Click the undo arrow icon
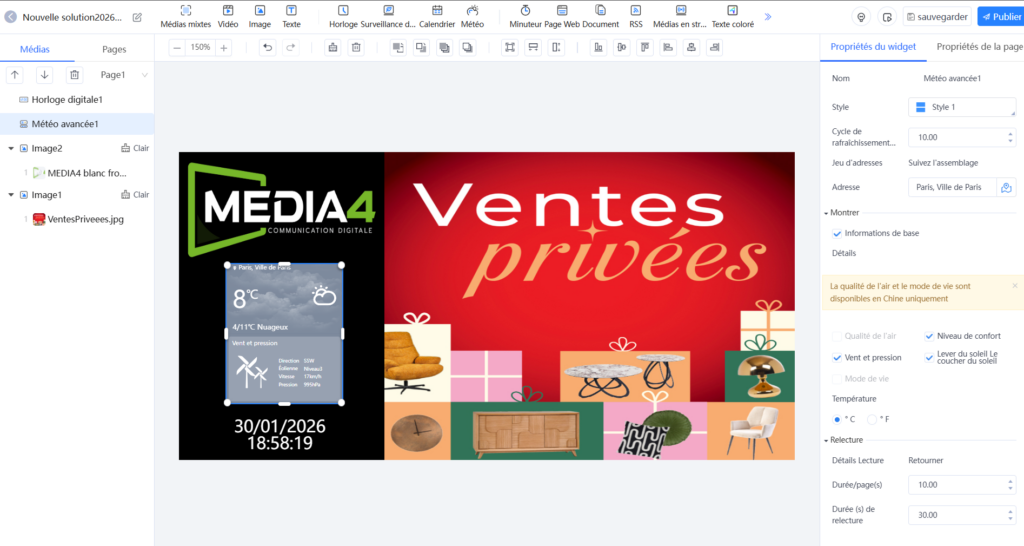Image resolution: width=1024 pixels, height=546 pixels. 267,47
